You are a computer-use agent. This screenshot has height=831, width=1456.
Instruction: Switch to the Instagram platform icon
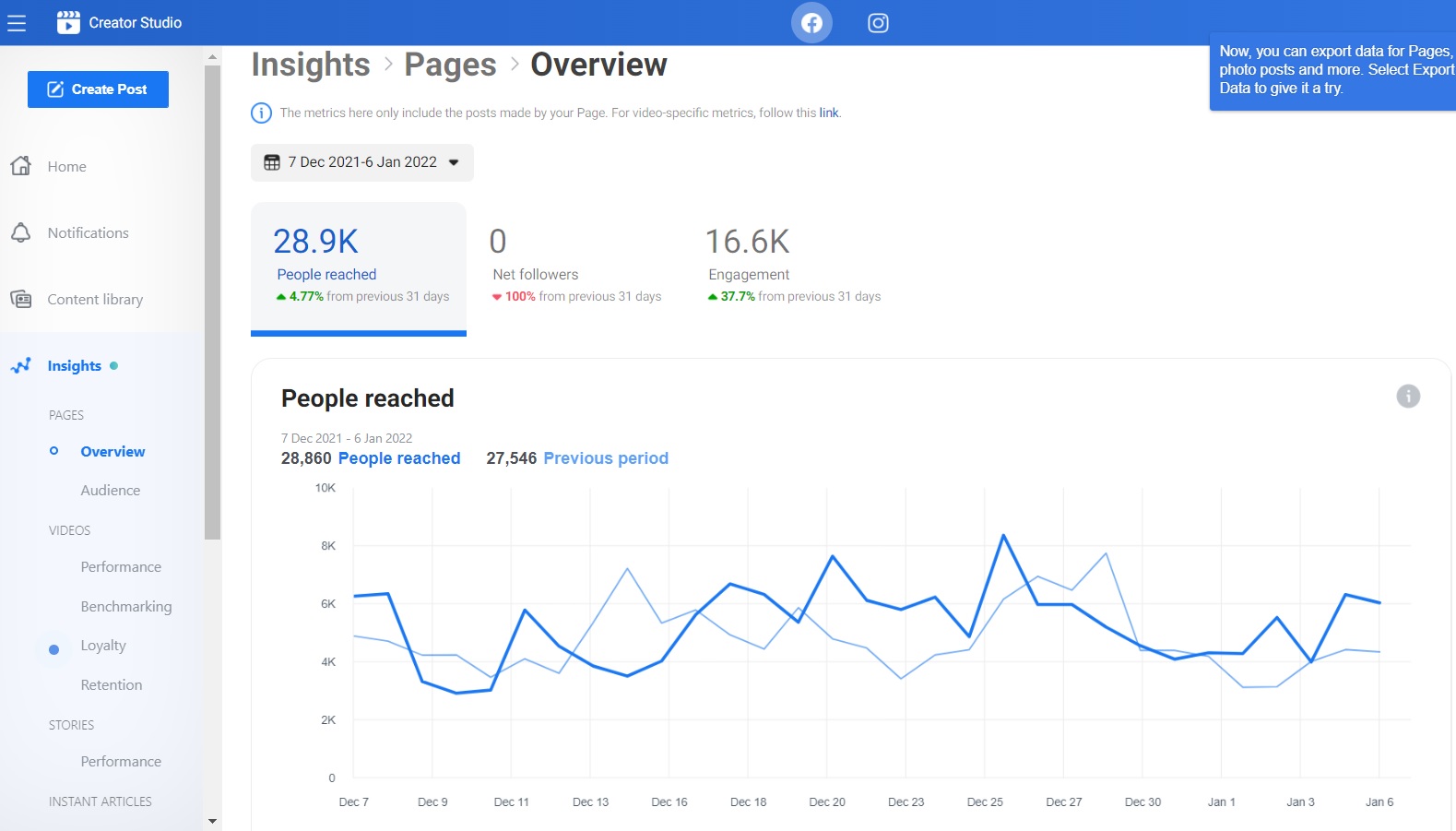tap(878, 23)
